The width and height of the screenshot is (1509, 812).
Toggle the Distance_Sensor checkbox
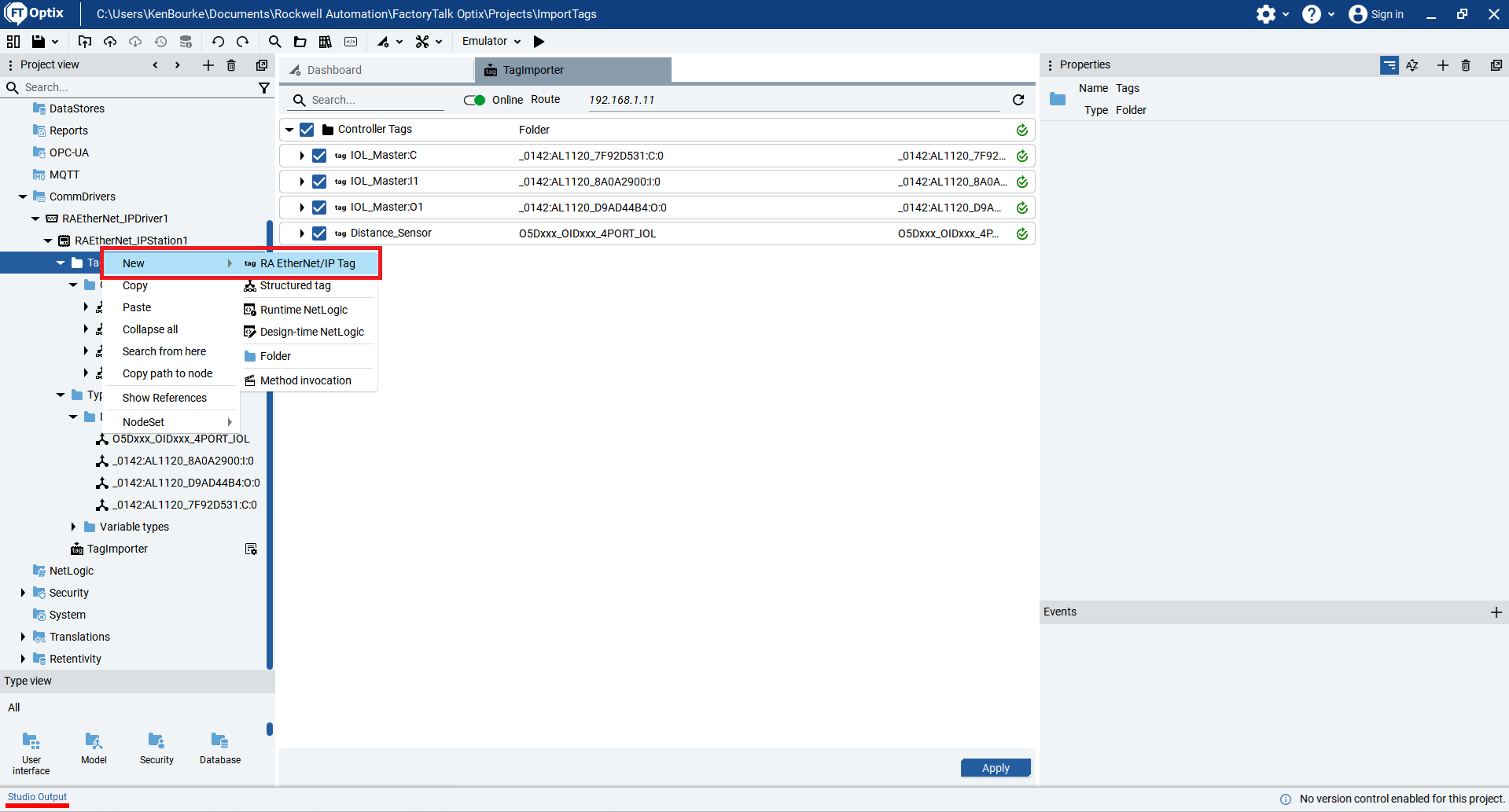319,233
